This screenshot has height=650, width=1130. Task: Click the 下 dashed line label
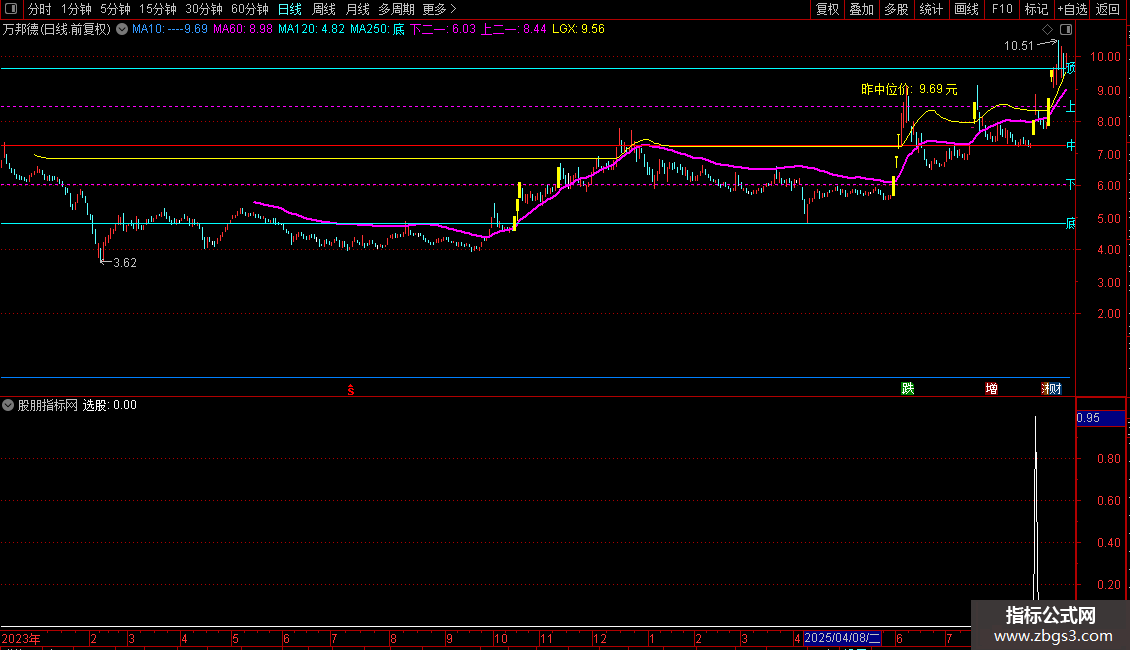(1070, 184)
